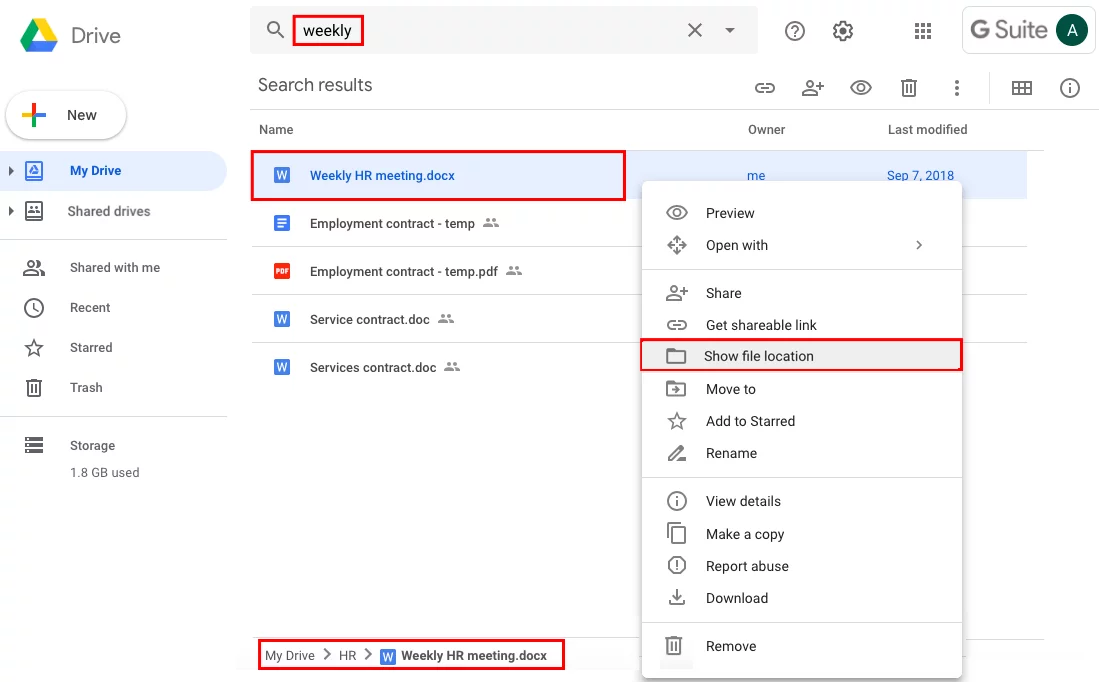Click the Word icon of Service contract.doc
Viewport: 1099px width, 683px height.
(282, 319)
